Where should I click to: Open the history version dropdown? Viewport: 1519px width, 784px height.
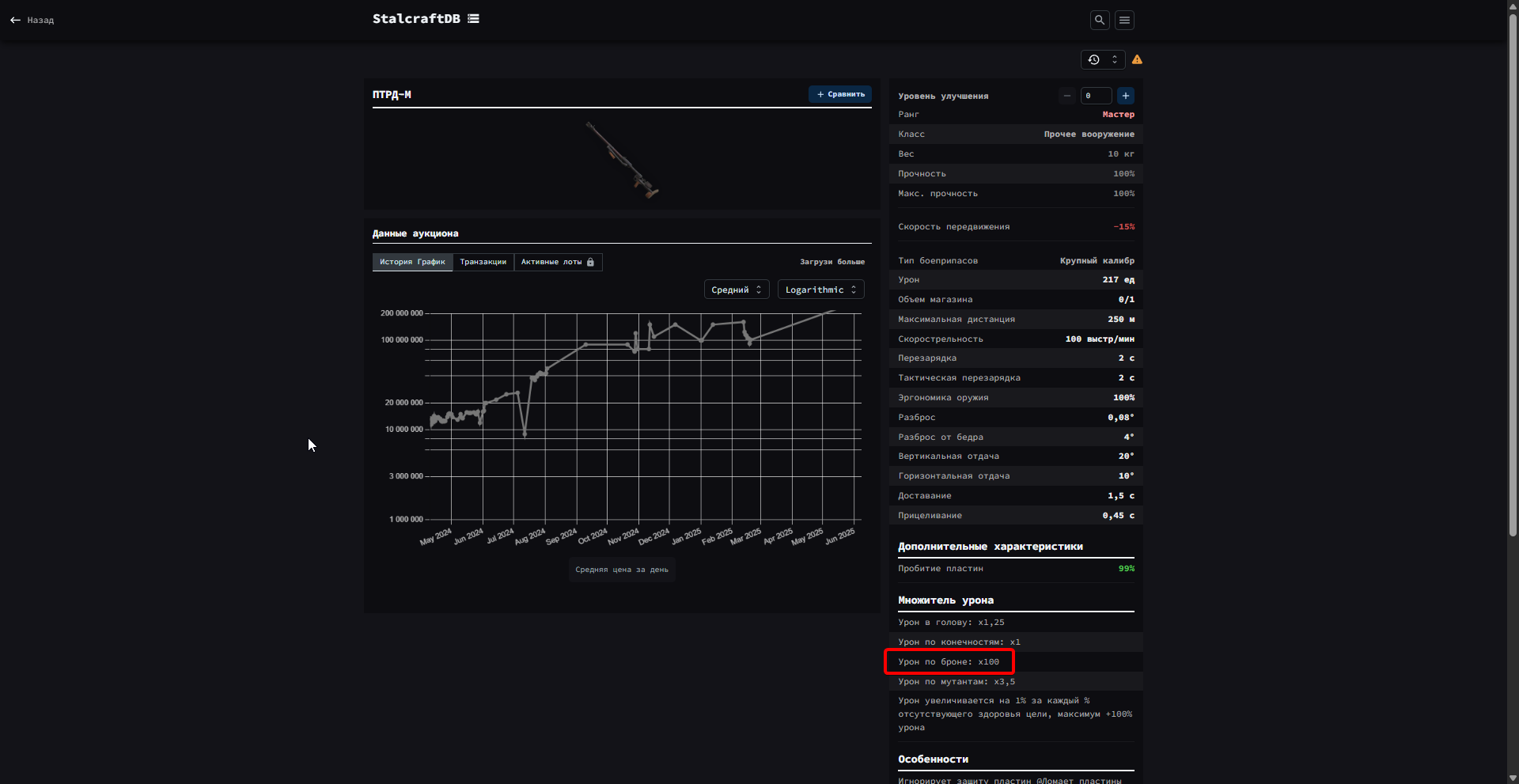[x=1103, y=59]
